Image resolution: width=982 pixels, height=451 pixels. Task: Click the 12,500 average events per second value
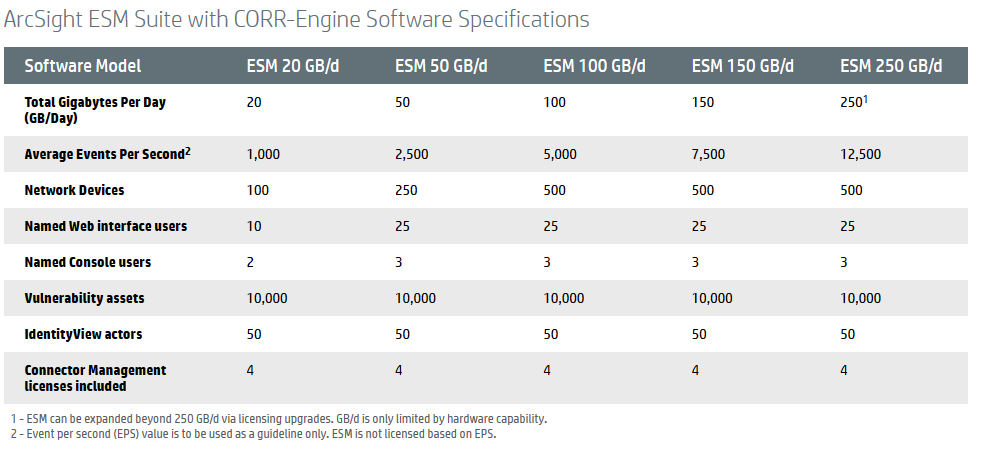tap(861, 154)
